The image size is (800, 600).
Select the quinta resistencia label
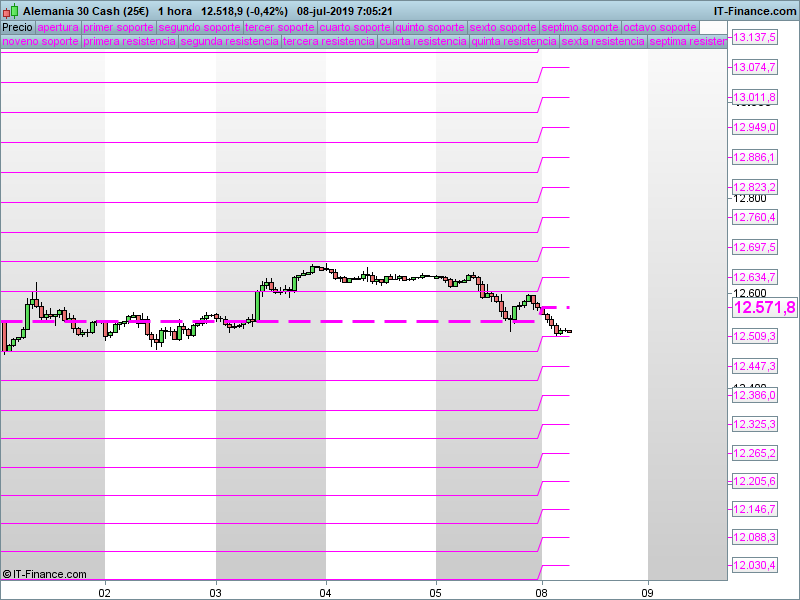coord(514,42)
